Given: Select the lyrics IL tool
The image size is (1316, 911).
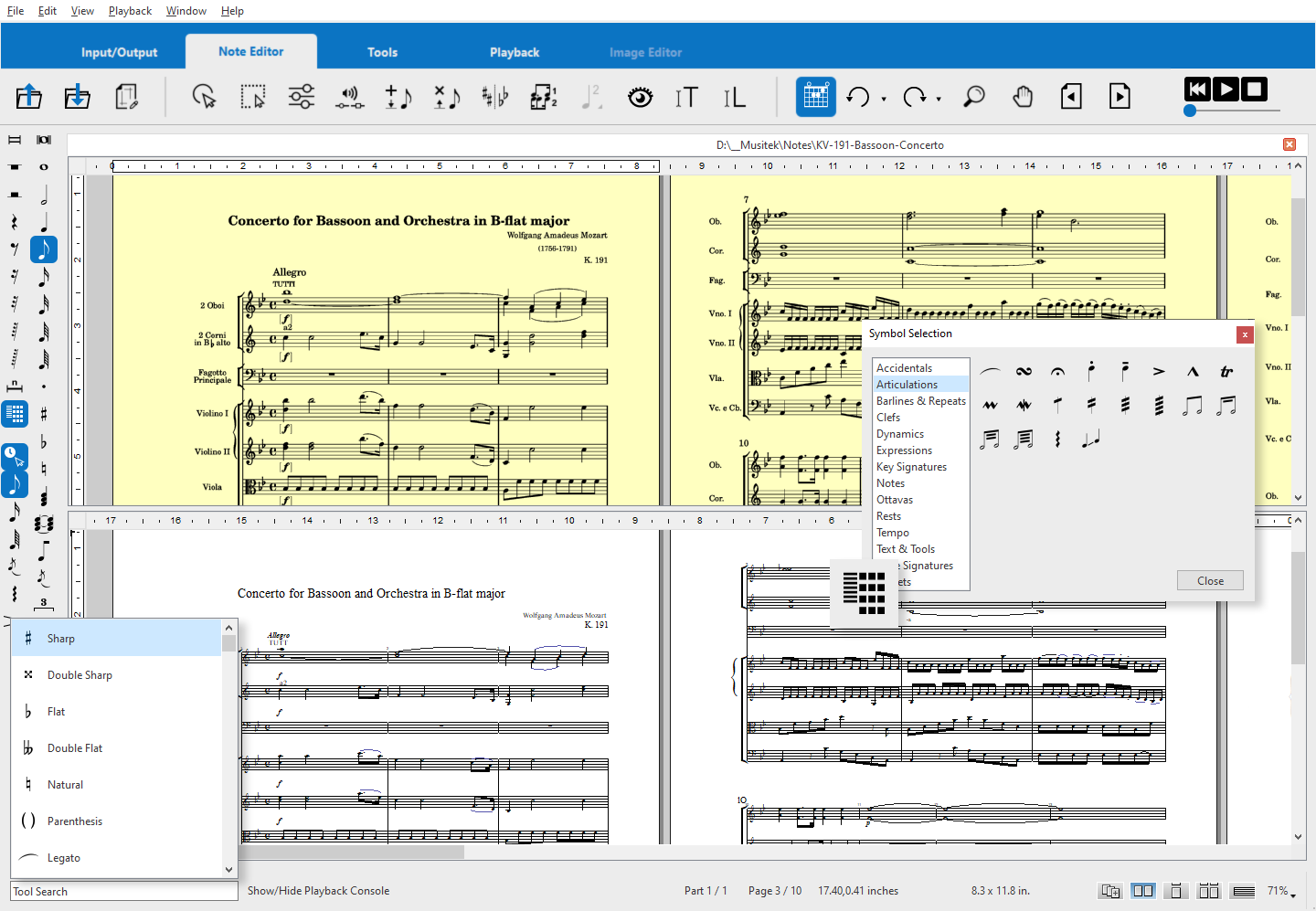Looking at the screenshot, I should 735,97.
